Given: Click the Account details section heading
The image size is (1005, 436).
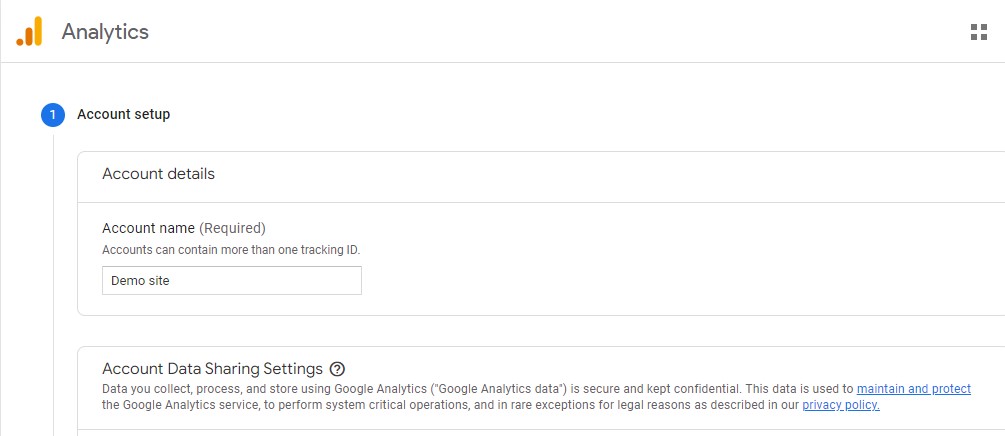Looking at the screenshot, I should 158,174.
